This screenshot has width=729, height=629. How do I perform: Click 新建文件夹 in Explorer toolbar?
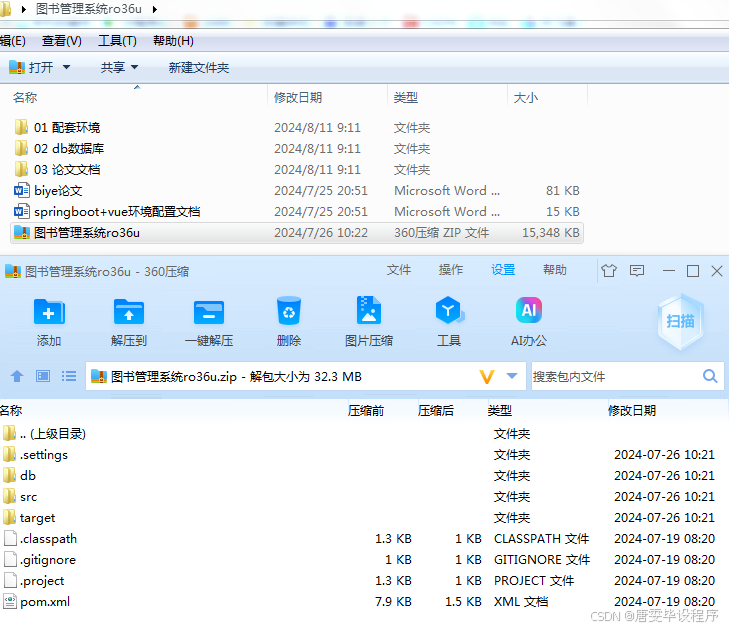pyautogui.click(x=199, y=68)
